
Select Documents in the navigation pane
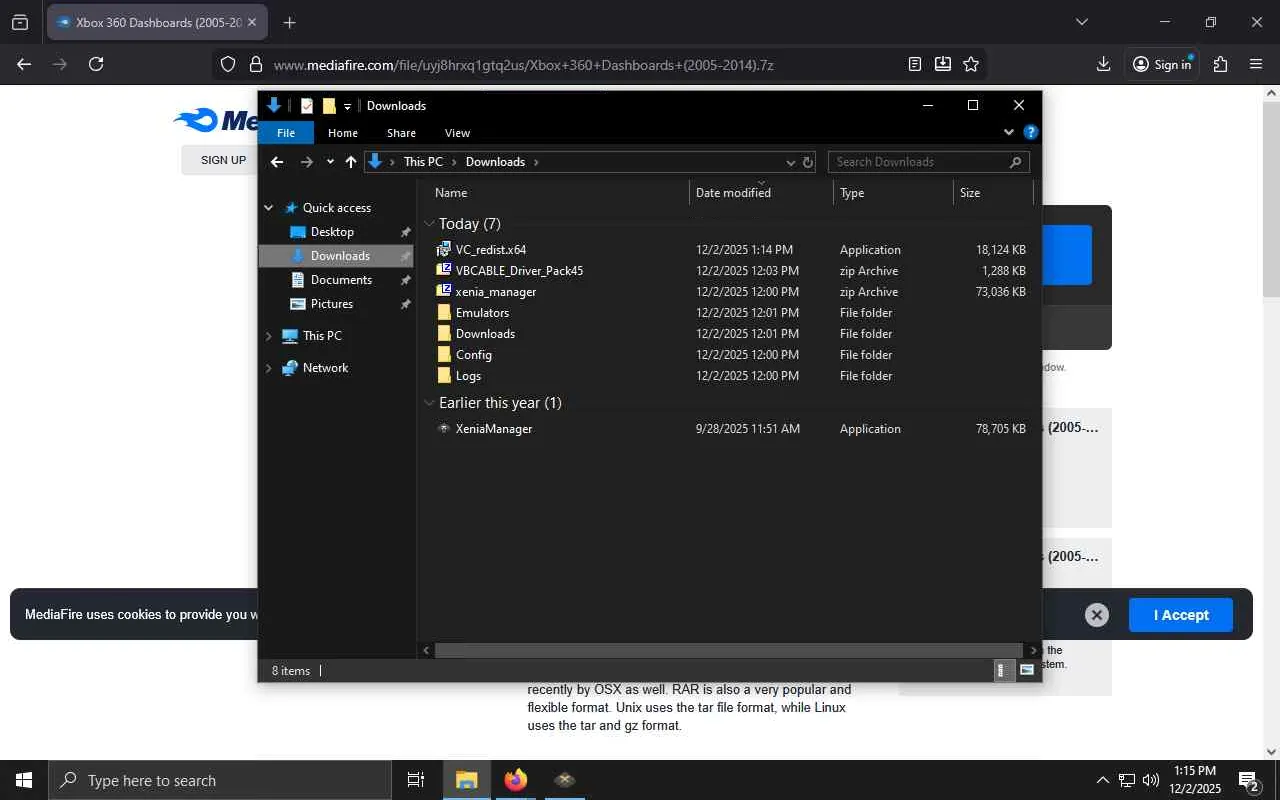(341, 280)
